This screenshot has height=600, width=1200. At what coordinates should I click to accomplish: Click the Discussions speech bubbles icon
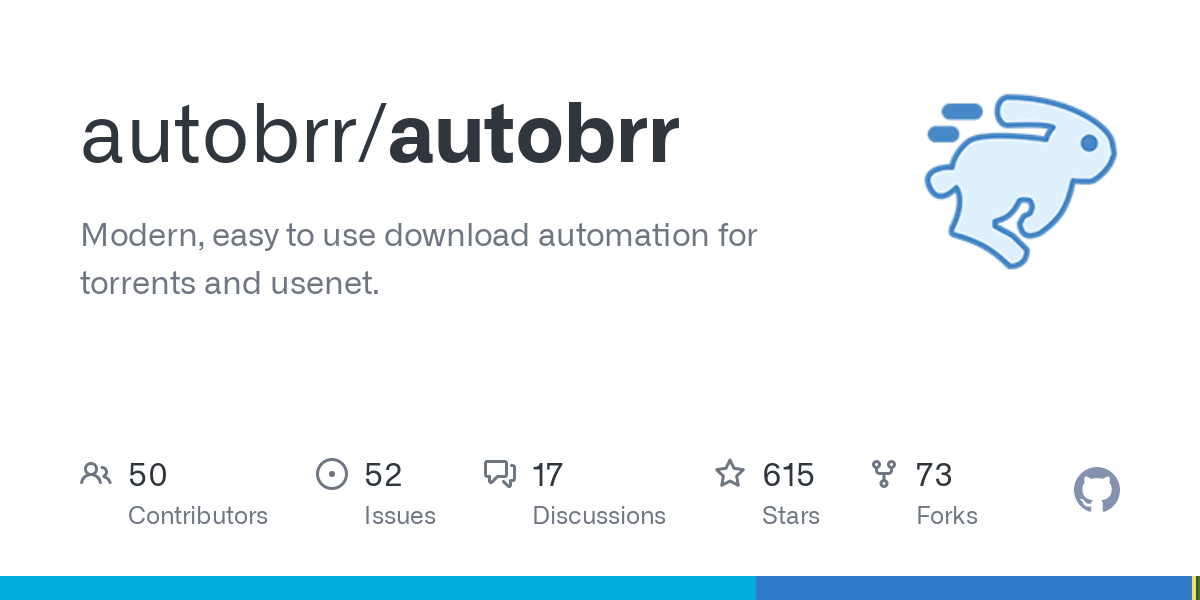500,474
